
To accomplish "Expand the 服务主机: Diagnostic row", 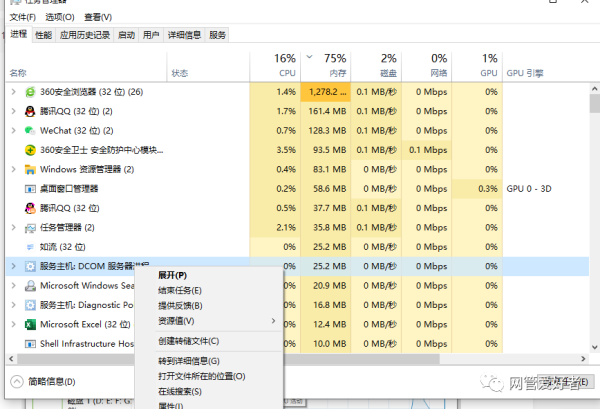I will coord(14,305).
